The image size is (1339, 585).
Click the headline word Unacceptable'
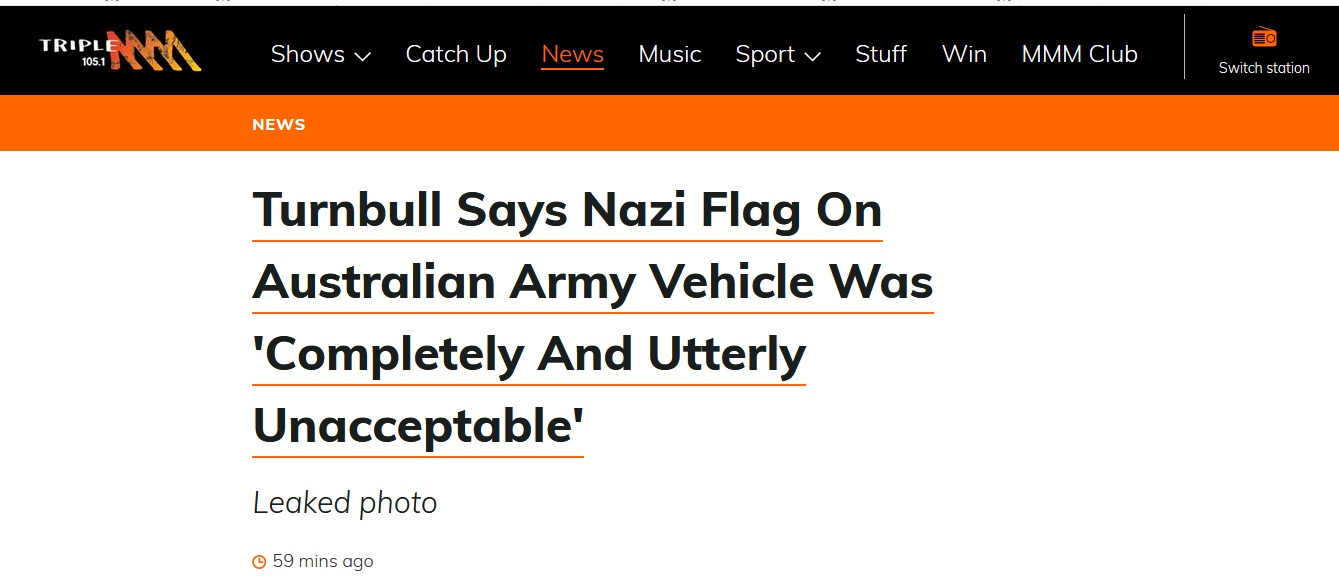(x=418, y=427)
